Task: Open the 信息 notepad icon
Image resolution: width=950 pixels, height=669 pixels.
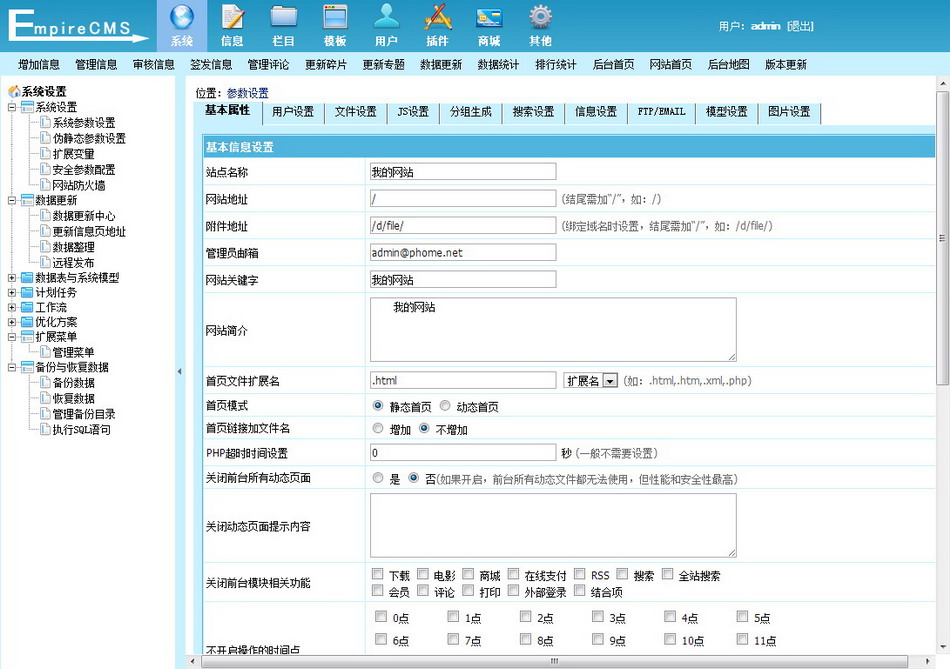Action: click(233, 18)
